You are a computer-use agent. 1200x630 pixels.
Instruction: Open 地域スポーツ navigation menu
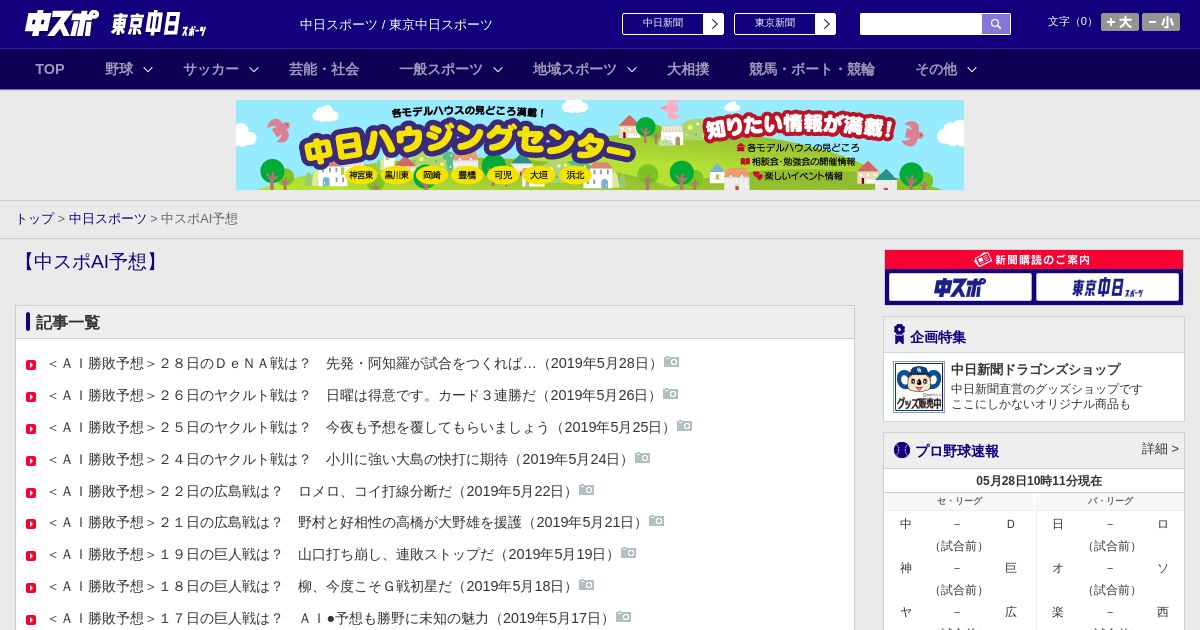575,69
